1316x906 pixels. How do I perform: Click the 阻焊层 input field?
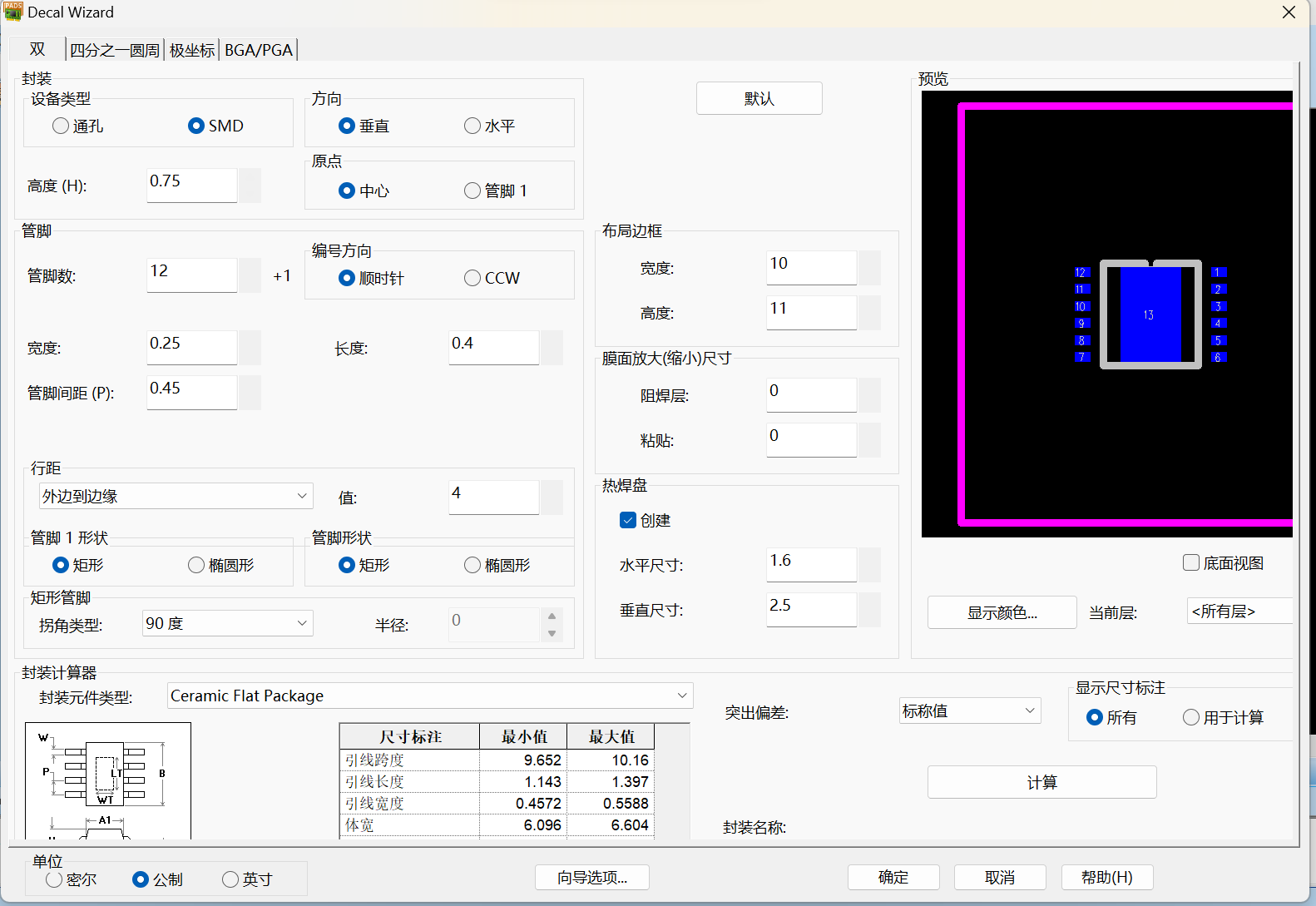(x=812, y=394)
